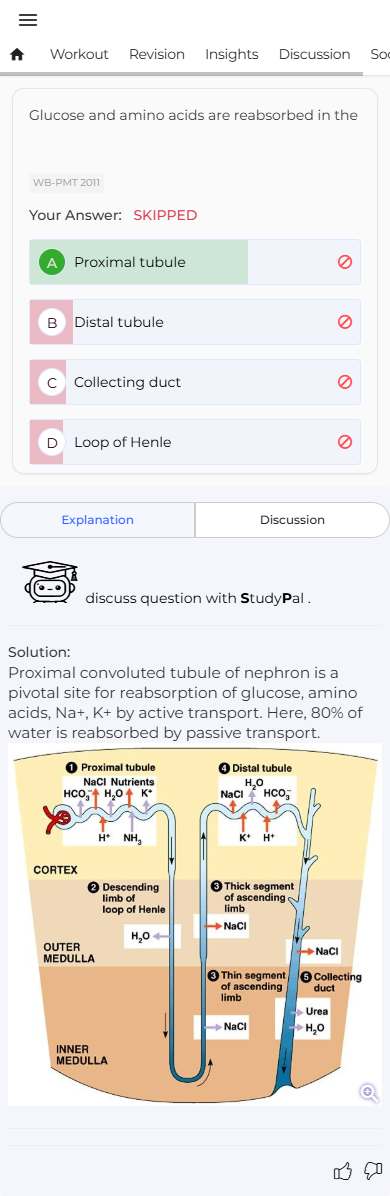Open the Revision tab
390x1196 pixels.
click(156, 54)
